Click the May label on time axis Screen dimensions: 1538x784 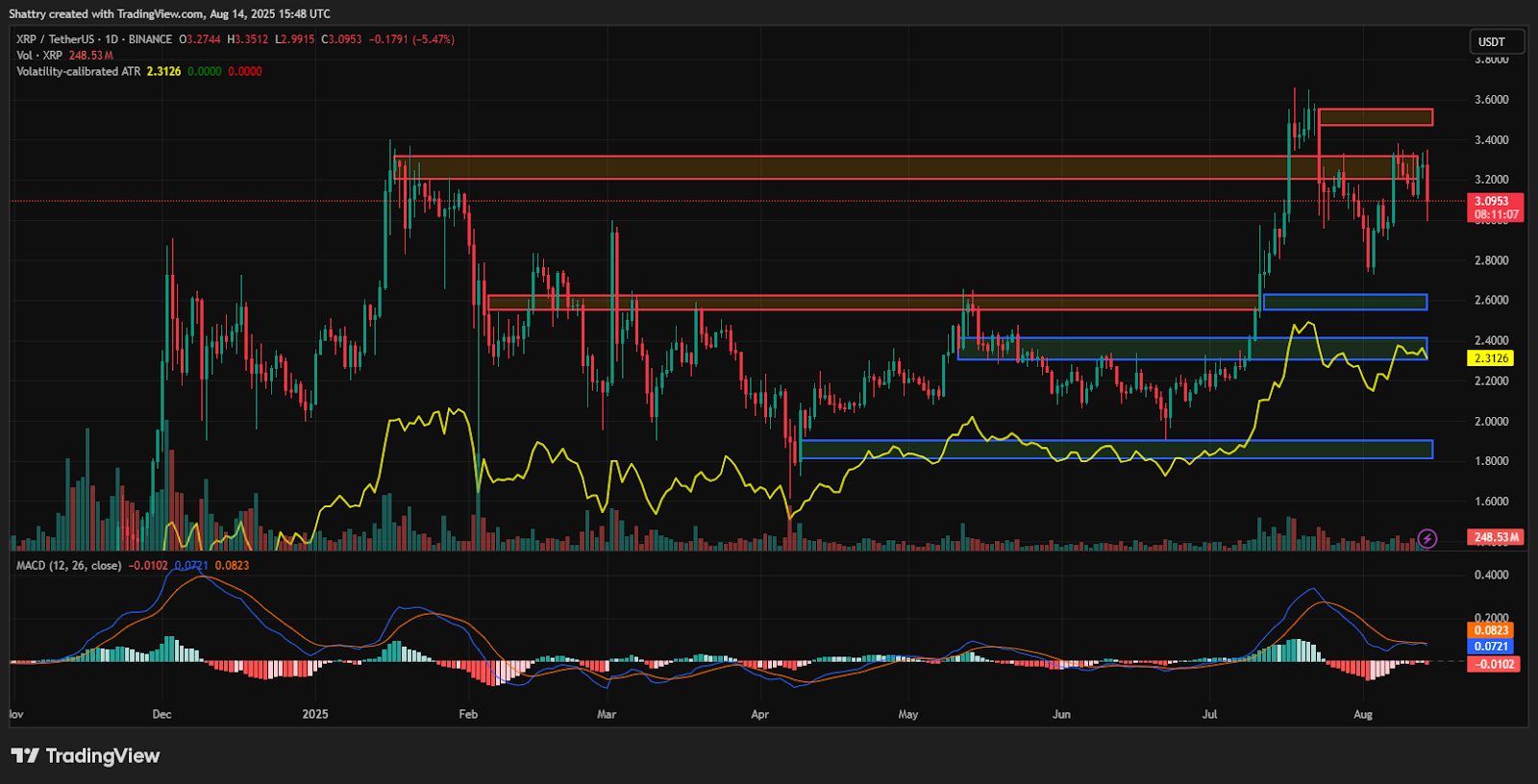pos(908,715)
